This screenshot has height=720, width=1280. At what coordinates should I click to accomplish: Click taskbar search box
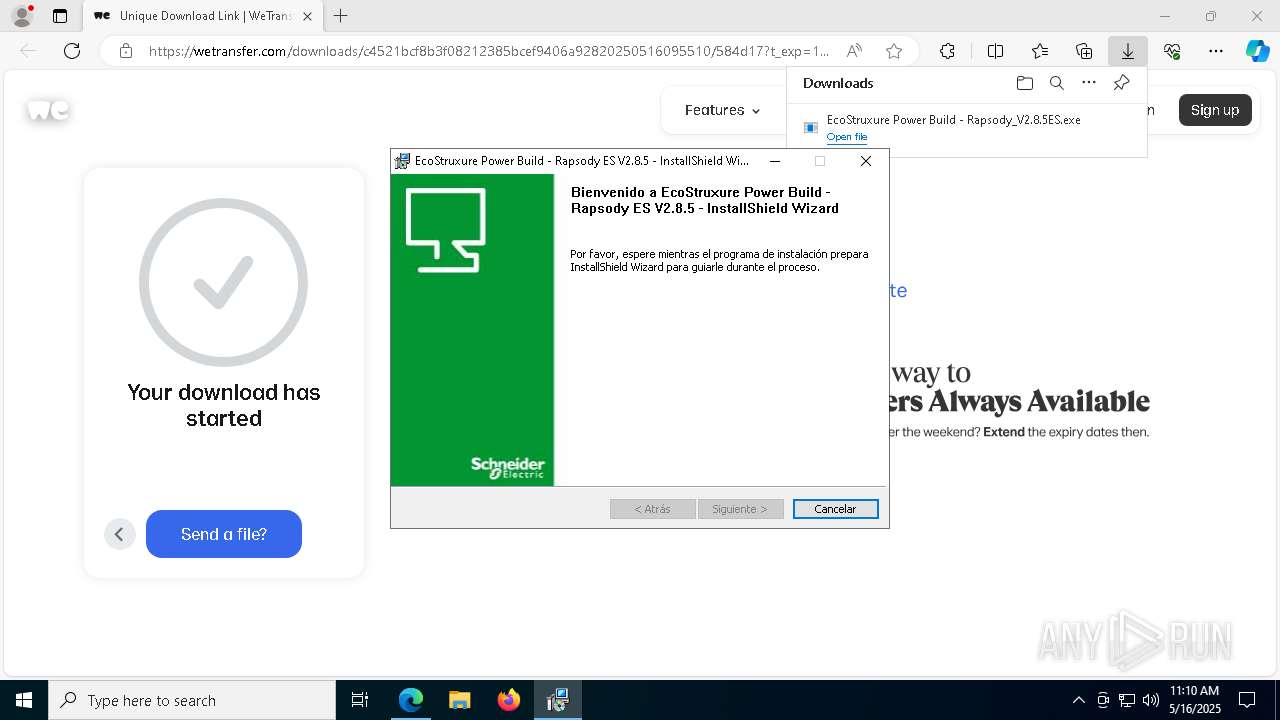coord(192,700)
